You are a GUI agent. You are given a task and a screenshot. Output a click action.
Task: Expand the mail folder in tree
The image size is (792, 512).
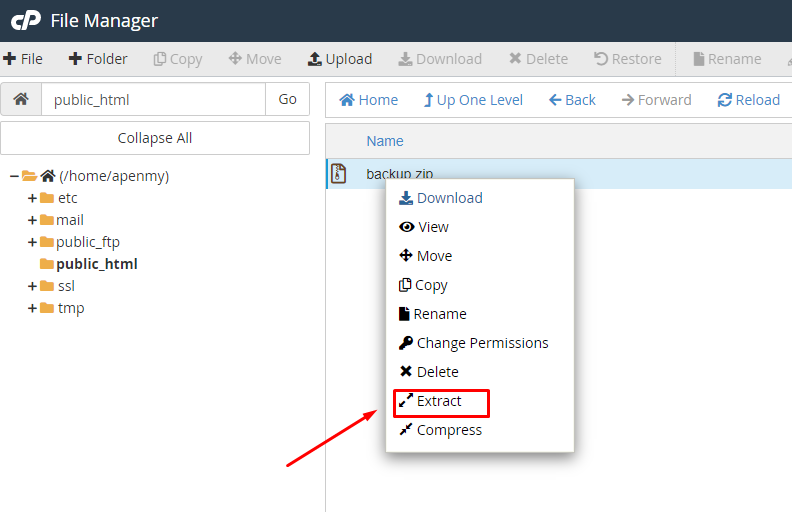(x=32, y=220)
